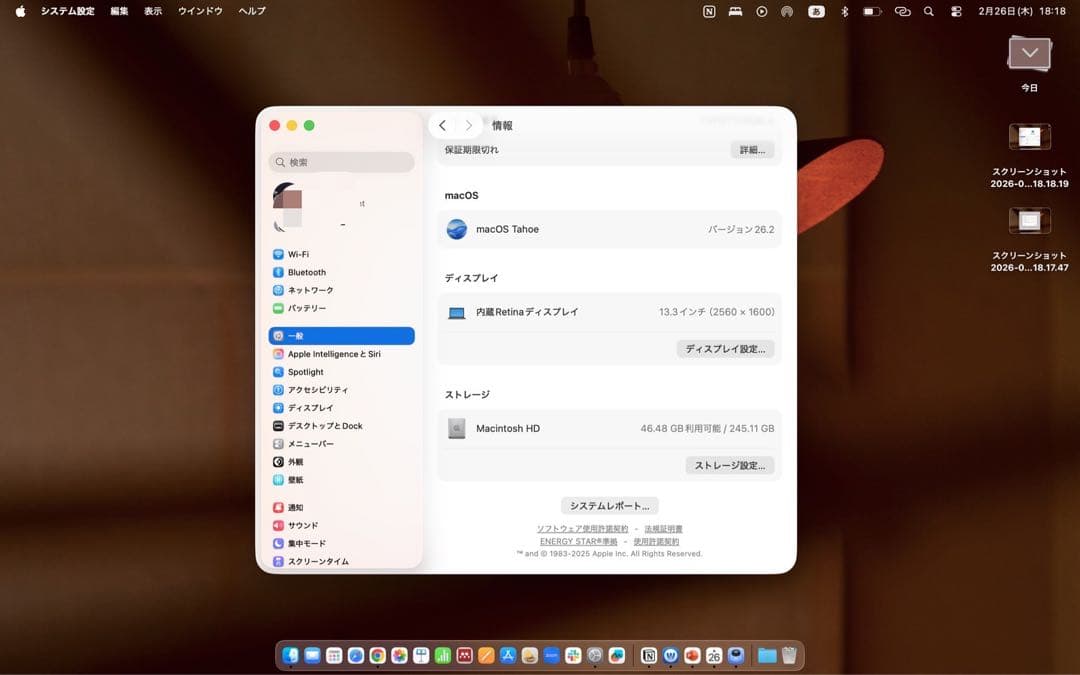This screenshot has height=675, width=1080.
Task: Select メニューバー in the sidebar
Action: (341, 444)
